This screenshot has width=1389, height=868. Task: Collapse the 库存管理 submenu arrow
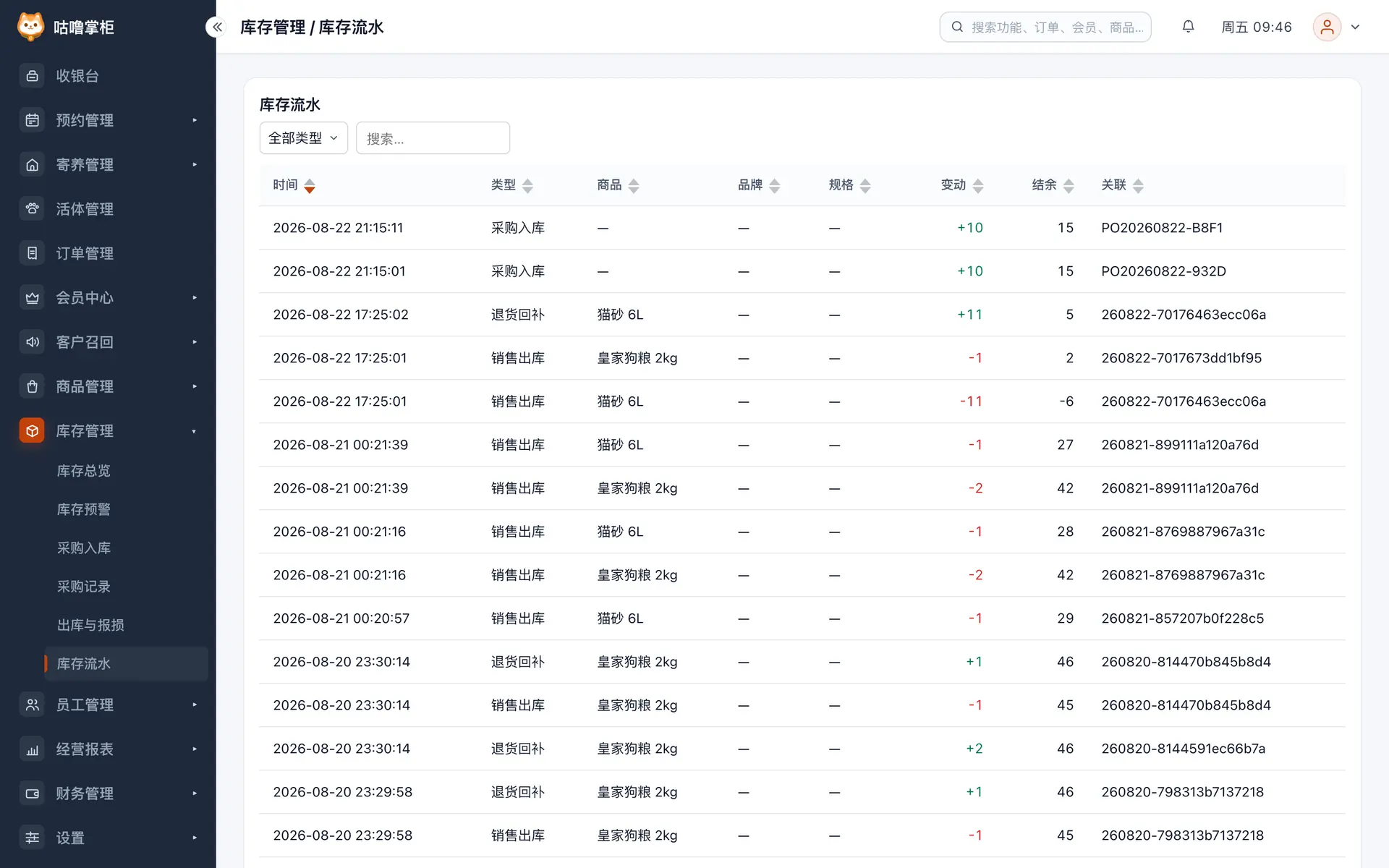194,432
